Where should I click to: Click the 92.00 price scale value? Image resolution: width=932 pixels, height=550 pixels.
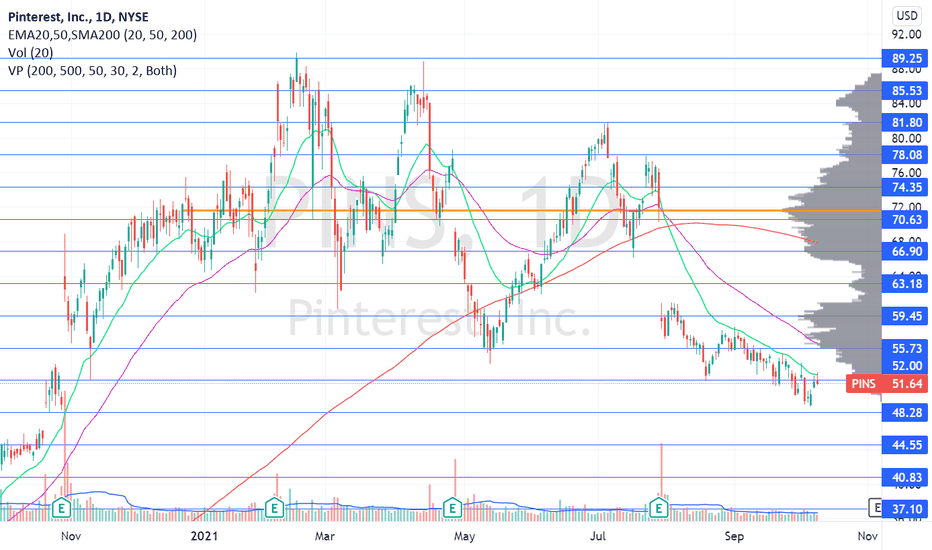pos(907,34)
